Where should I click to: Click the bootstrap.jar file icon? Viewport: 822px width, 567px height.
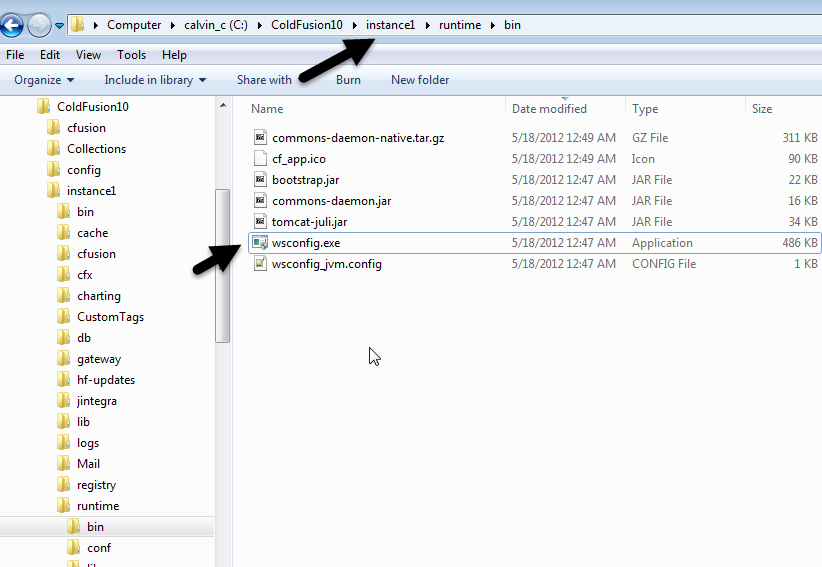[260, 179]
